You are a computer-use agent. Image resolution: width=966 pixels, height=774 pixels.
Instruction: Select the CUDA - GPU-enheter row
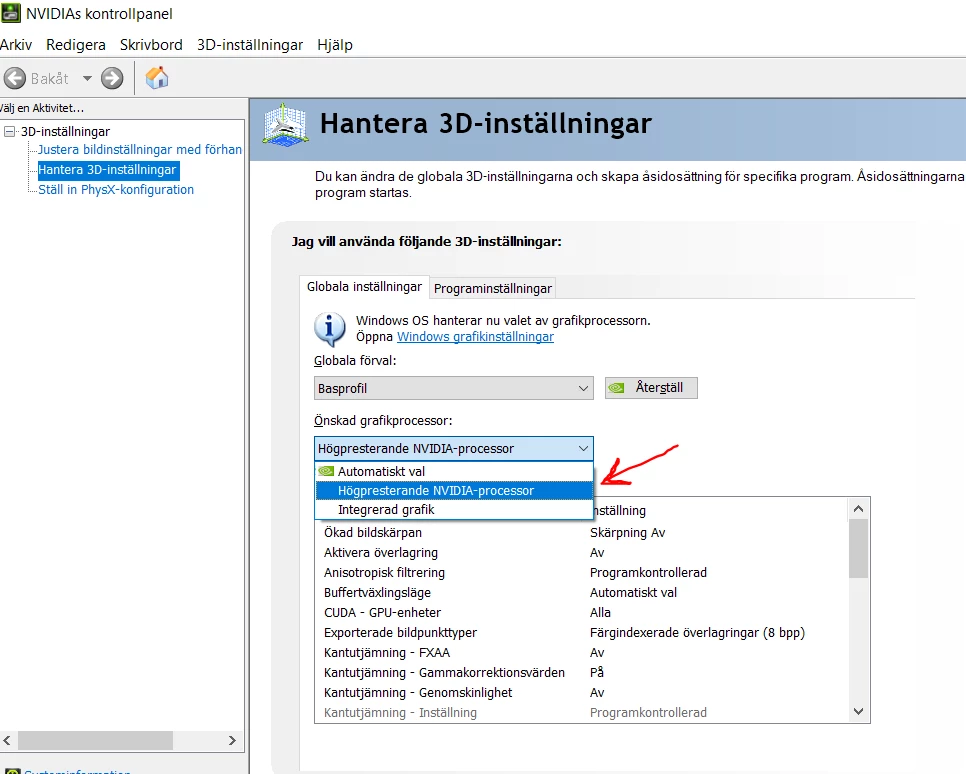[582, 613]
